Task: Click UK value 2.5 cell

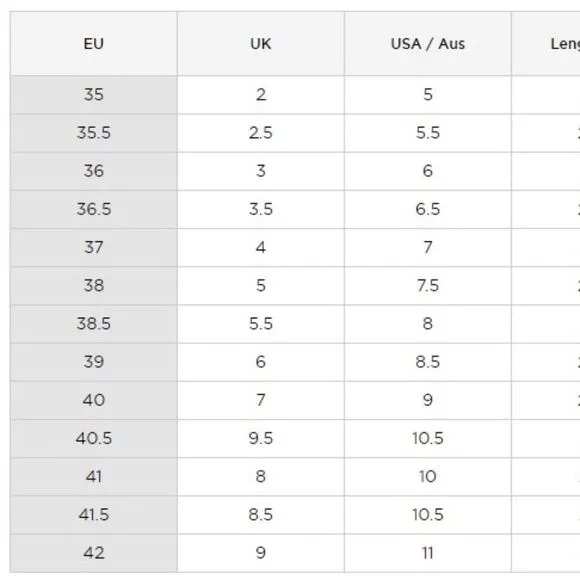Action: [x=261, y=133]
